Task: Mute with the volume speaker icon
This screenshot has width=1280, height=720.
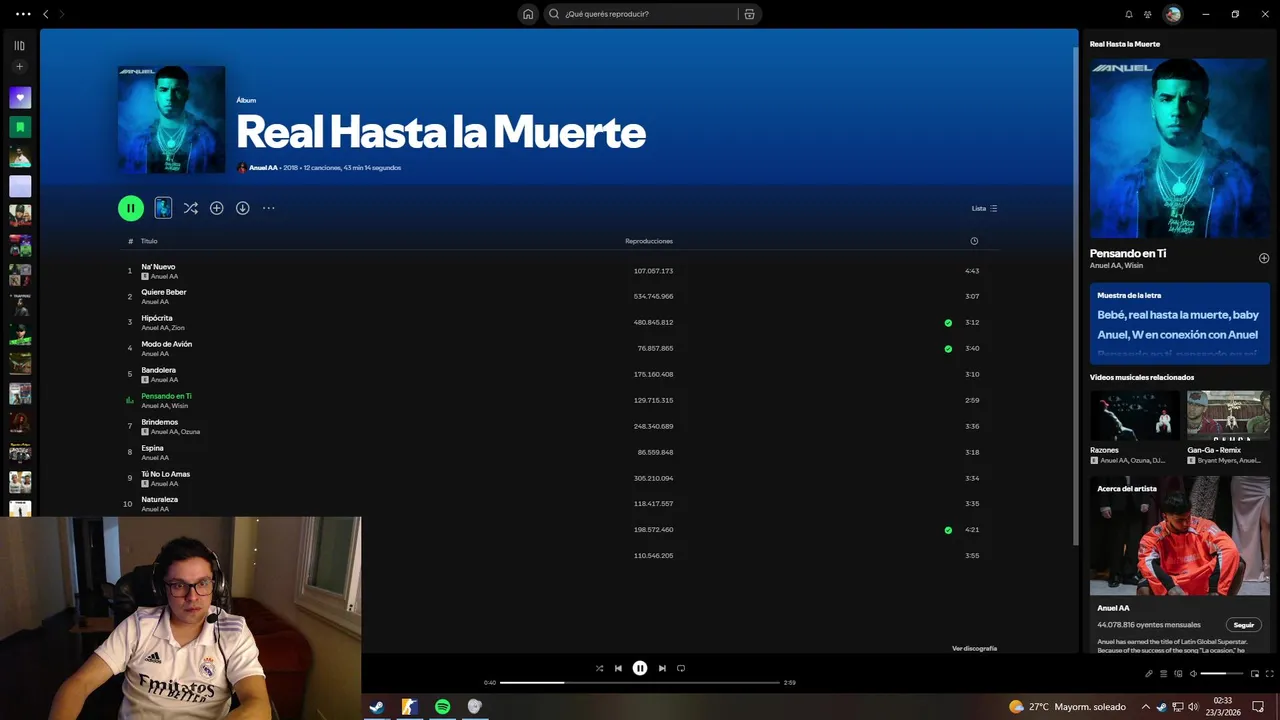Action: [1192, 674]
